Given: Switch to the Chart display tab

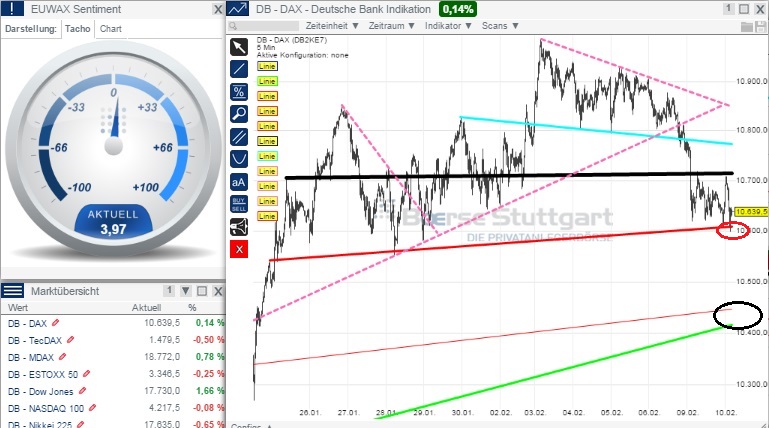Looking at the screenshot, I should click(x=111, y=29).
